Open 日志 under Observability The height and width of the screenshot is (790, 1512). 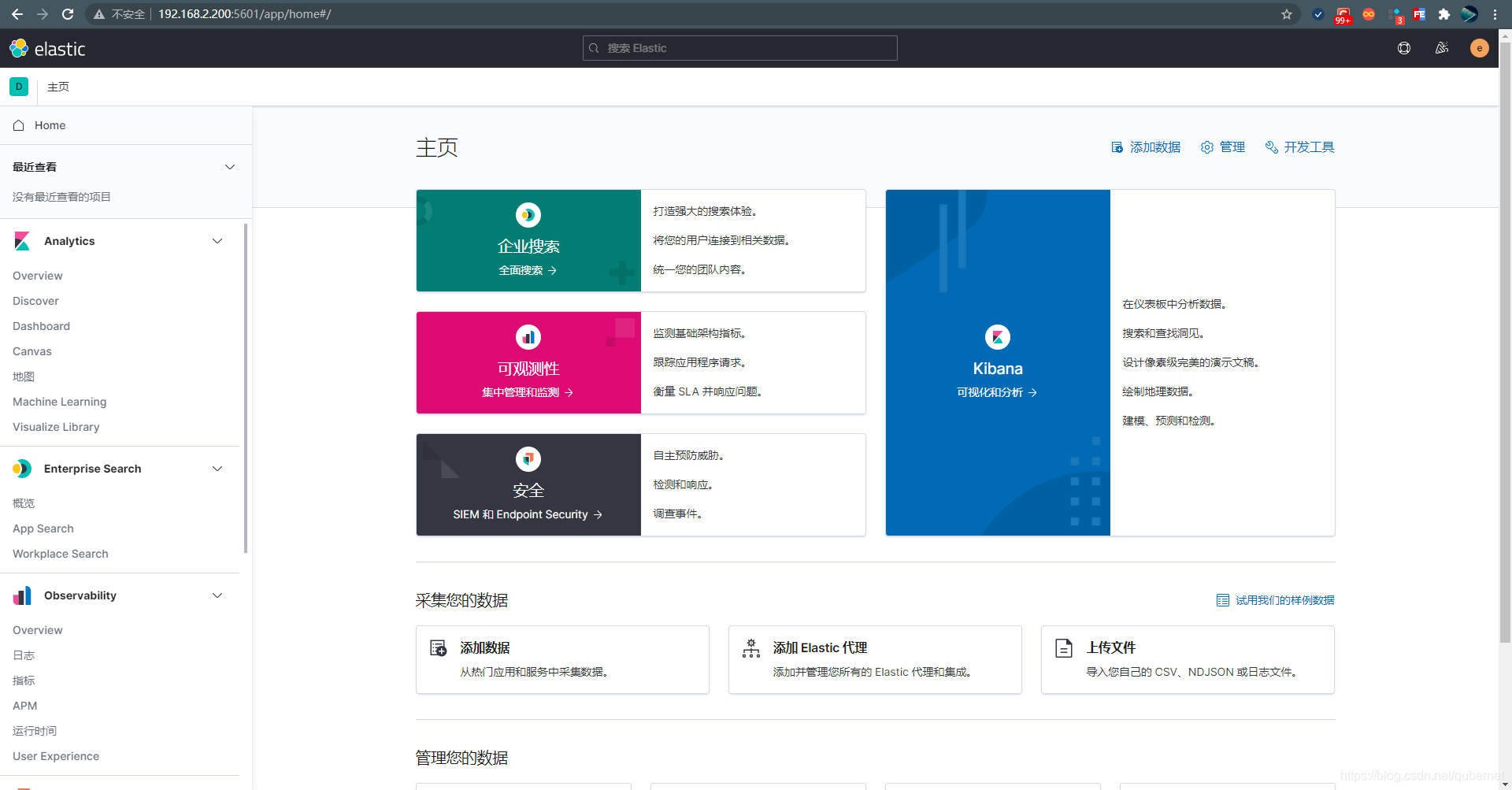[x=24, y=655]
